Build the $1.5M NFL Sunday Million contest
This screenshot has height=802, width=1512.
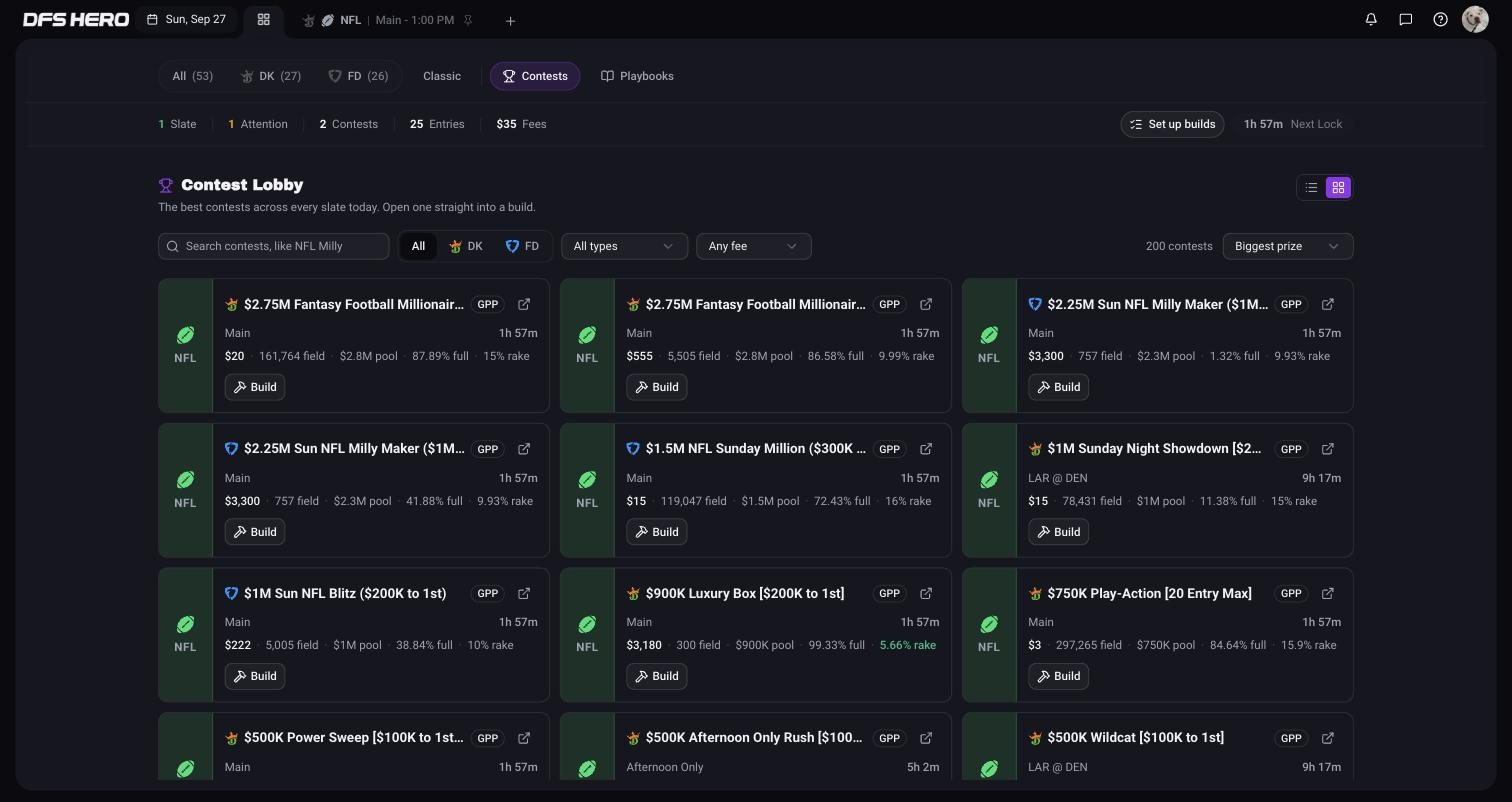click(657, 532)
